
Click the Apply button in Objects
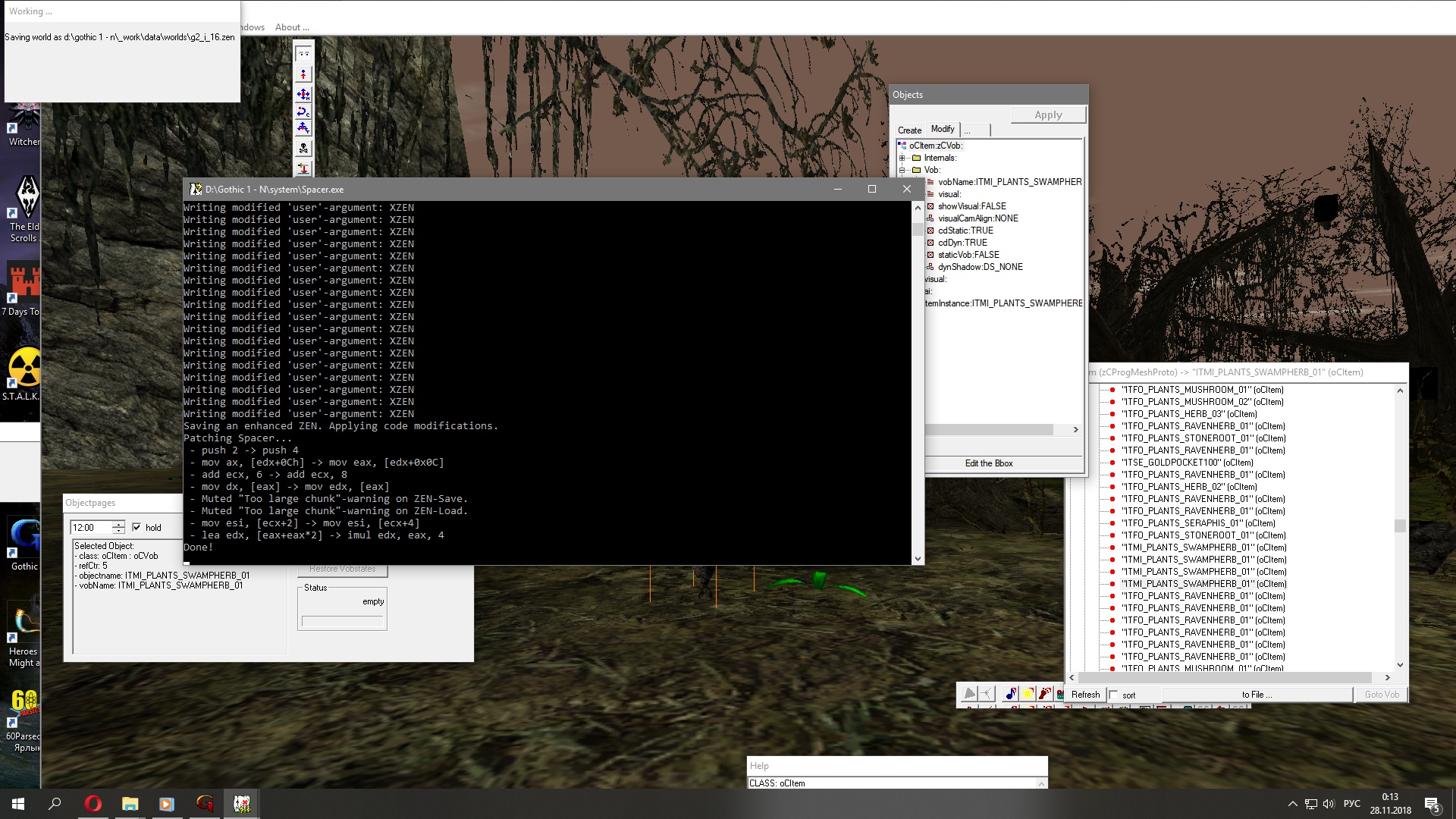1048,115
